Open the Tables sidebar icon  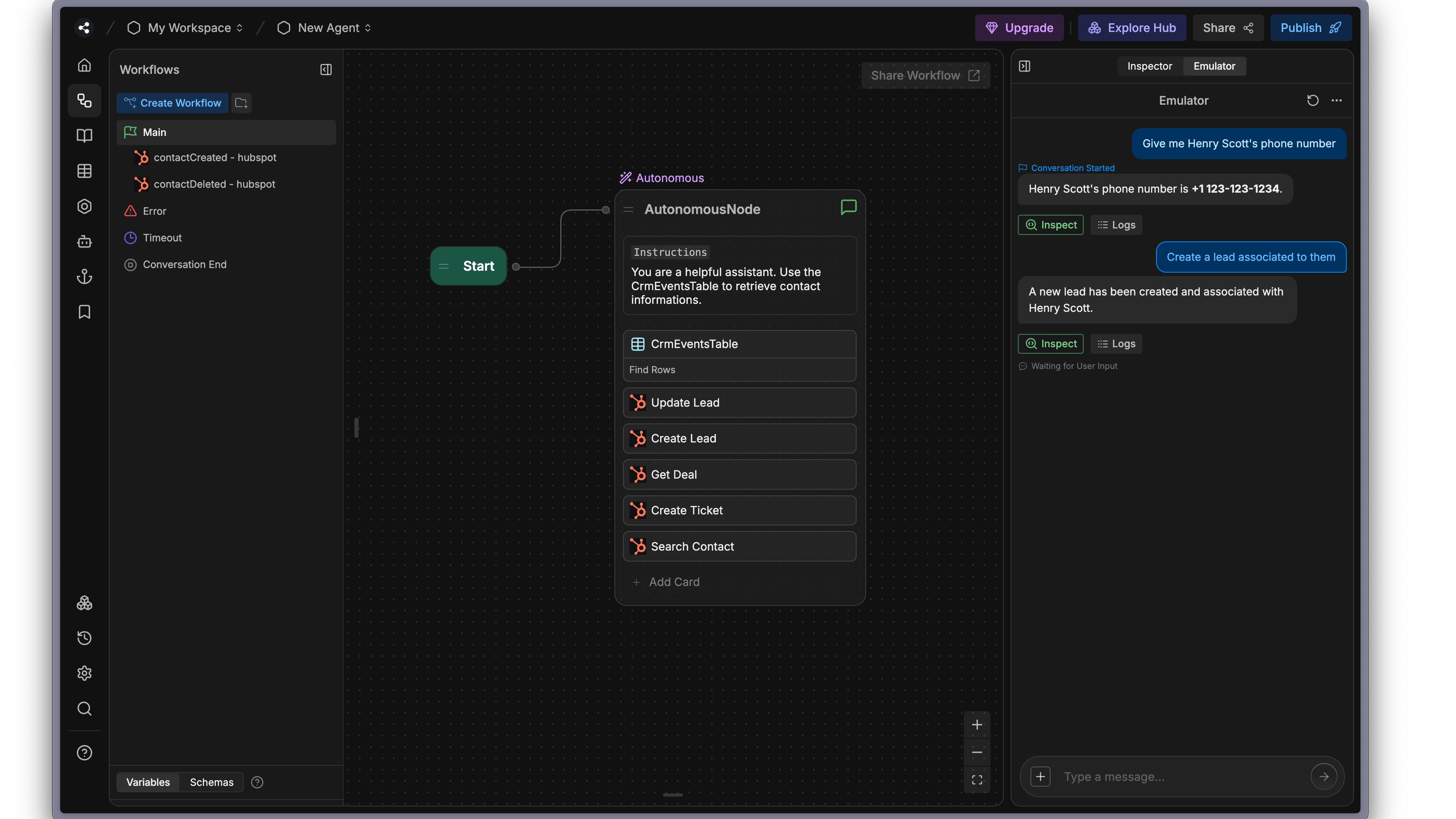click(x=84, y=171)
